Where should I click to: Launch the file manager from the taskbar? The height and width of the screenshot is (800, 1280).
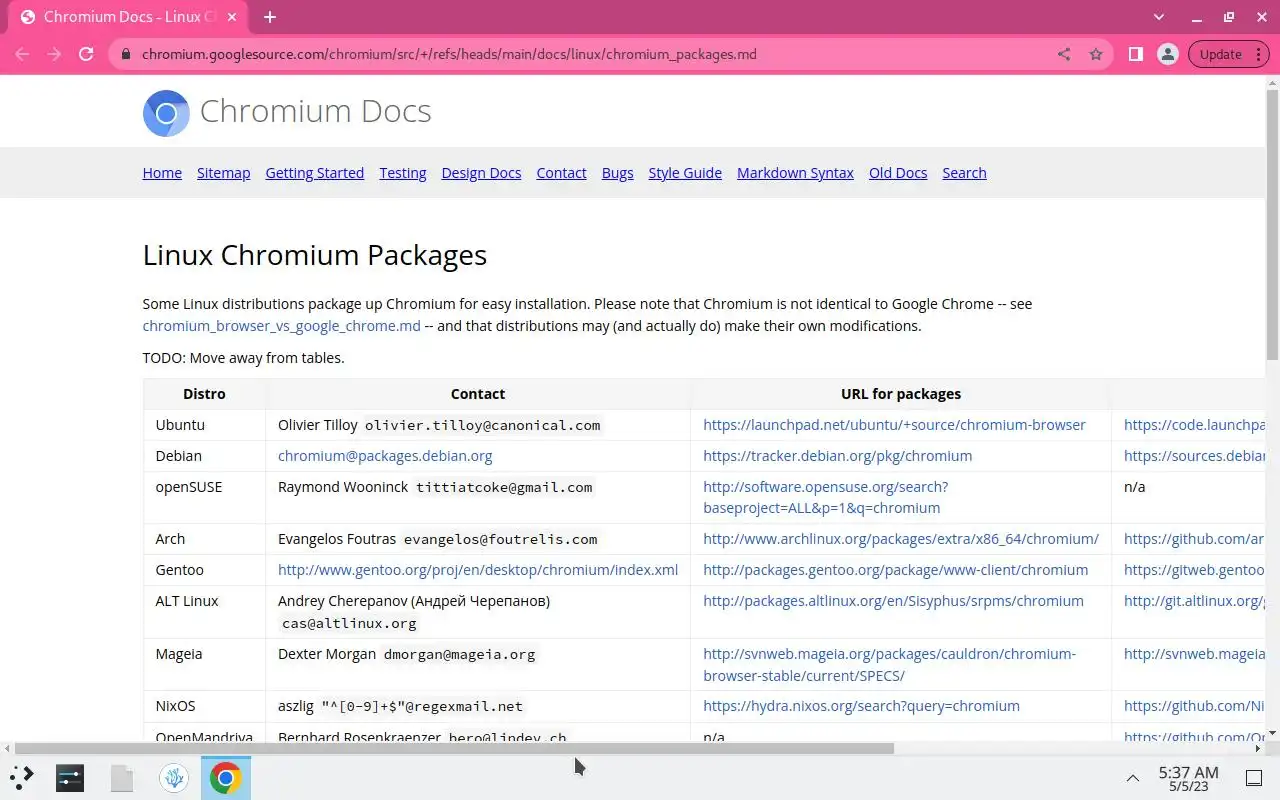122,777
